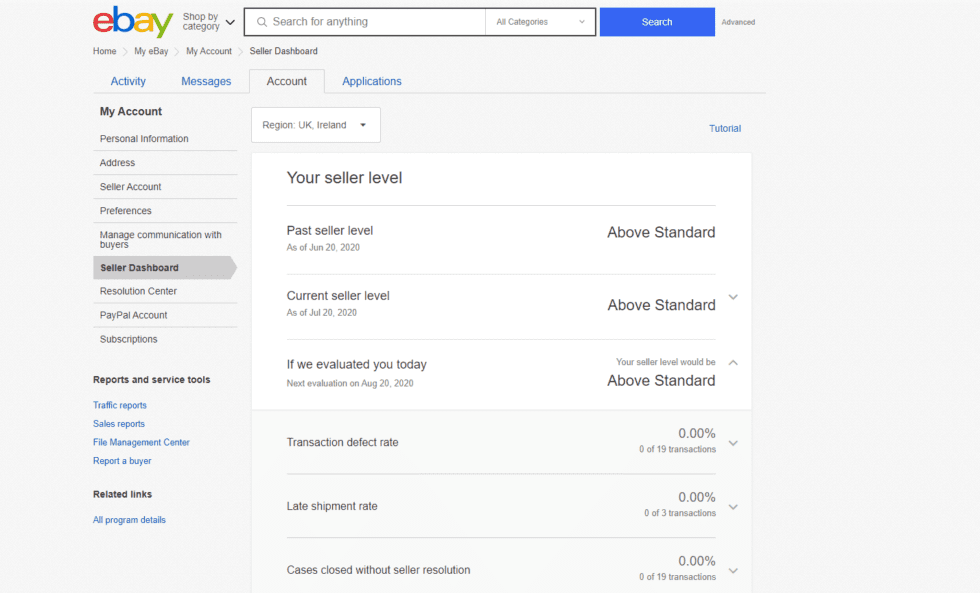980x593 pixels.
Task: Click the eBay logo
Action: point(132,22)
